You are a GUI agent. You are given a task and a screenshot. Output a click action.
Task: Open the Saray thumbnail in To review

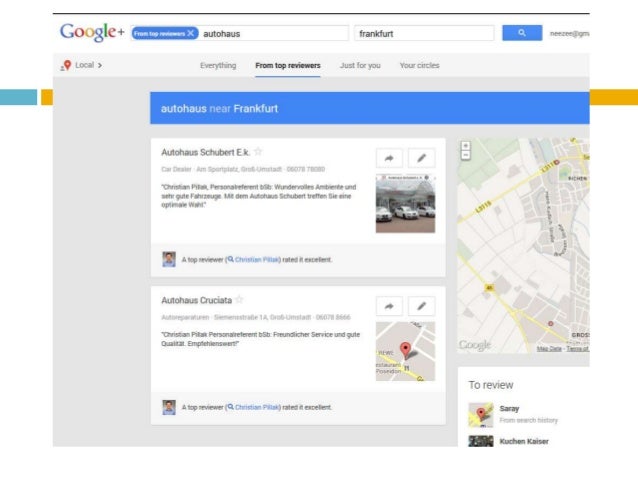tap(481, 415)
